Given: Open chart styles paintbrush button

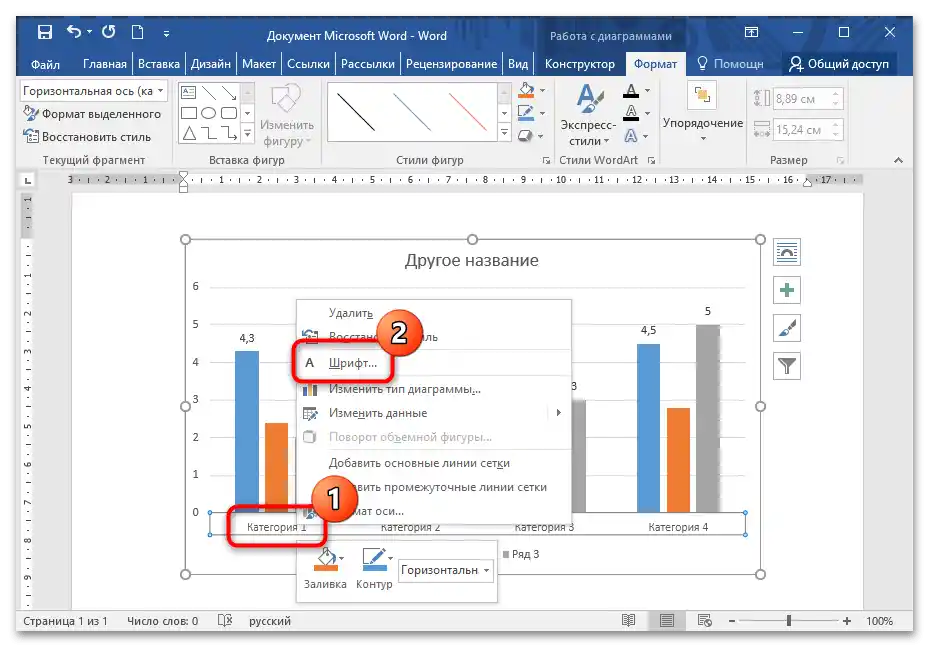Looking at the screenshot, I should [x=787, y=328].
